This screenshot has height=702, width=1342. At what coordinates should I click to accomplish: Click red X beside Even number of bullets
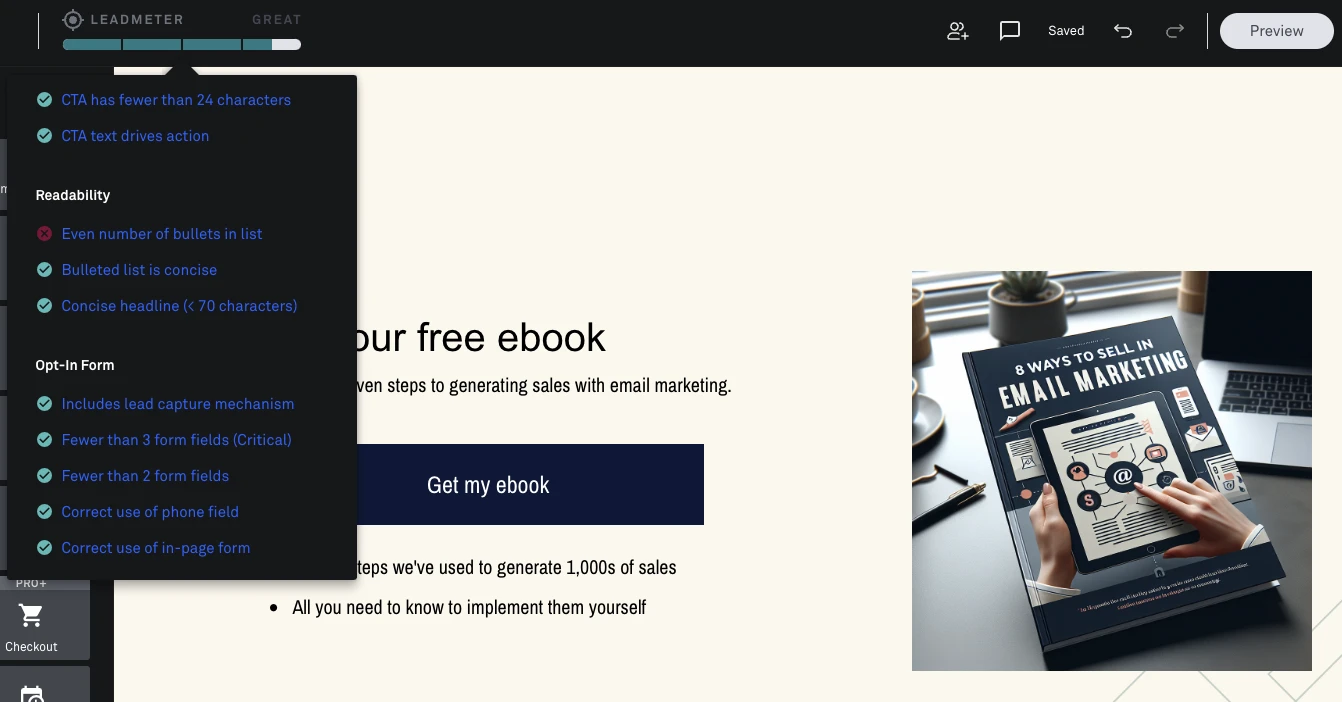pyautogui.click(x=44, y=234)
